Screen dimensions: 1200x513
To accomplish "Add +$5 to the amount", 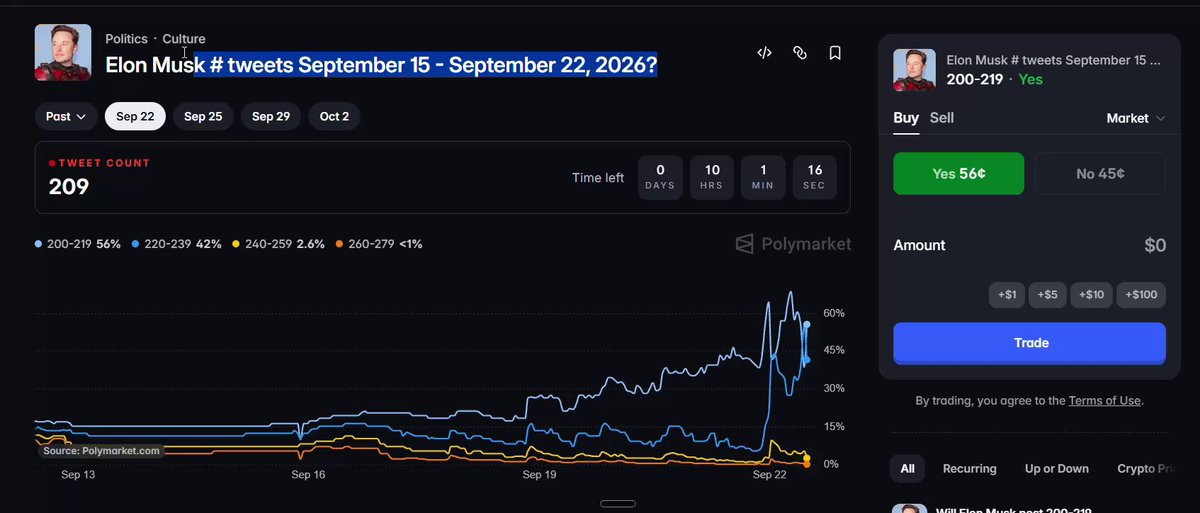I will pyautogui.click(x=1047, y=294).
